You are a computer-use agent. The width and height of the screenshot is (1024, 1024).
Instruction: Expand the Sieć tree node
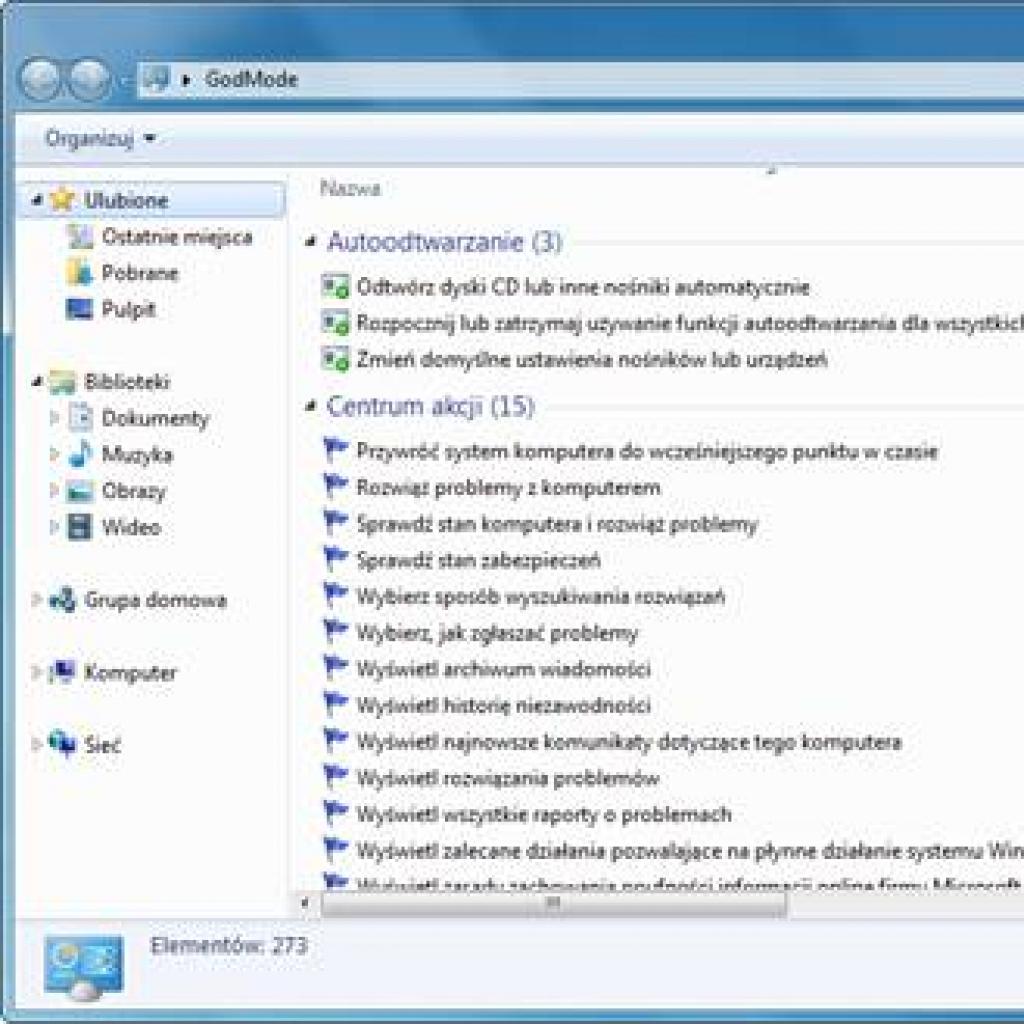pos(37,744)
